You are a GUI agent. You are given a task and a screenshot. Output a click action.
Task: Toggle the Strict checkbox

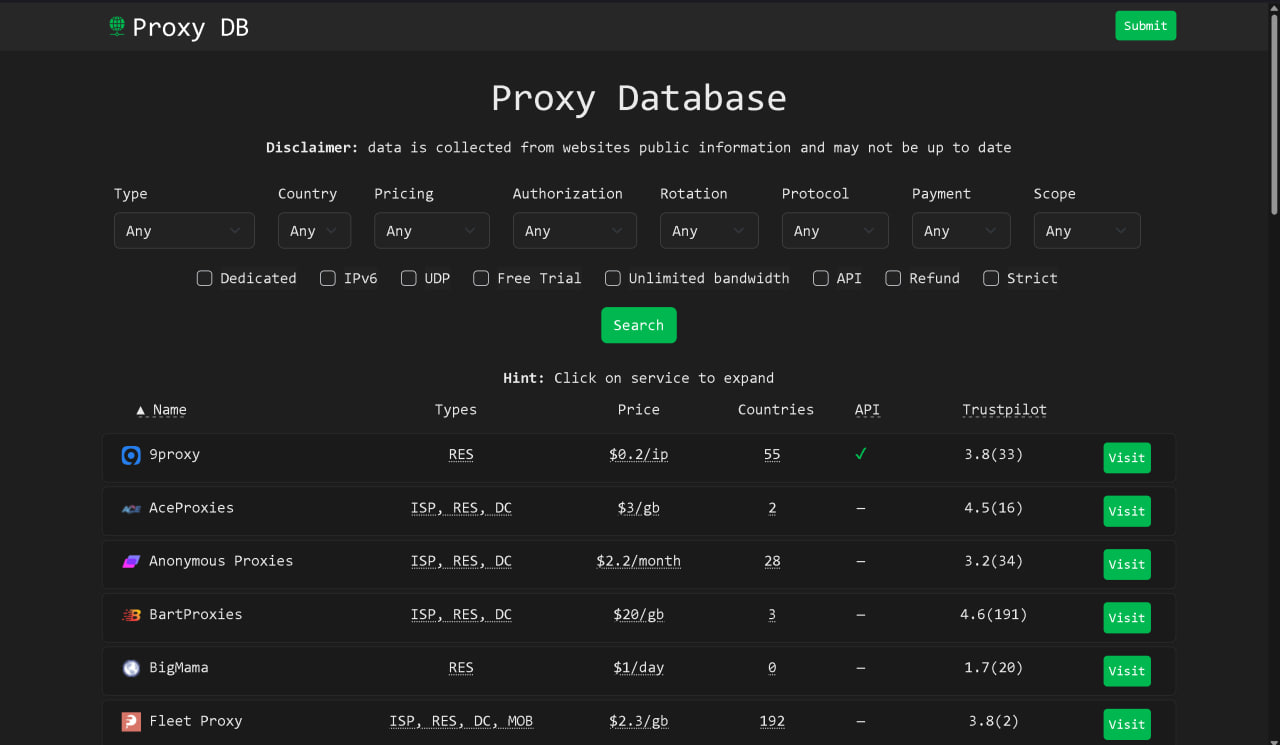pos(991,279)
